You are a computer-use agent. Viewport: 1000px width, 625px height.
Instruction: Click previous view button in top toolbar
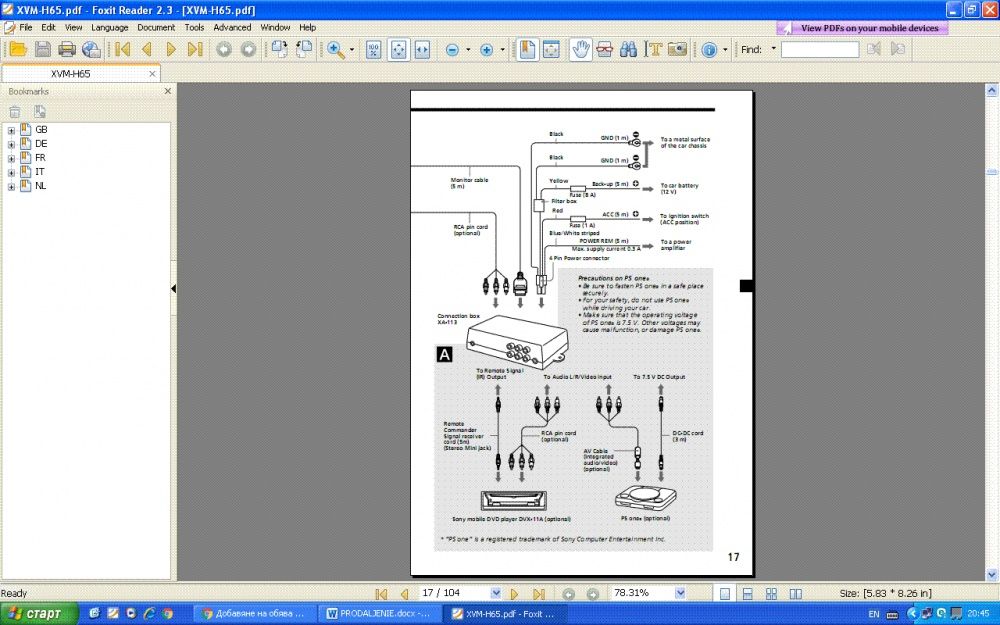click(x=224, y=49)
